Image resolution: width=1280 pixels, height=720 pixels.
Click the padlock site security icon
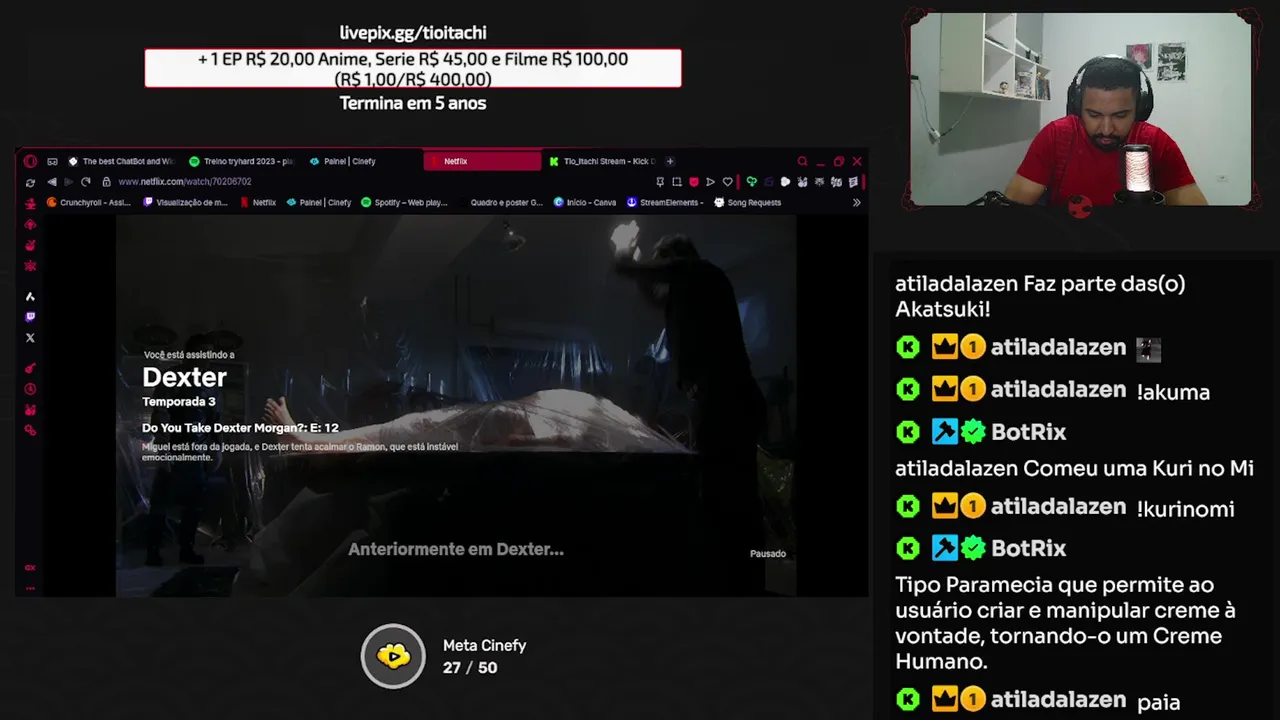point(106,182)
